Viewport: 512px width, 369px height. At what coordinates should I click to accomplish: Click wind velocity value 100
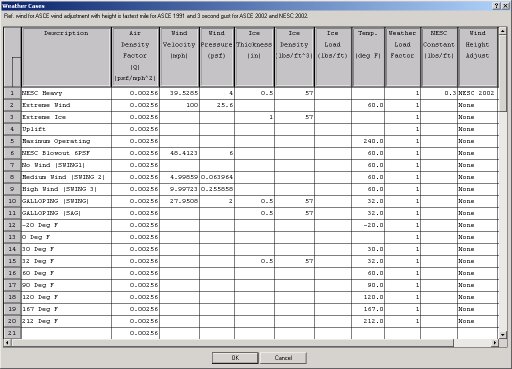179,105
